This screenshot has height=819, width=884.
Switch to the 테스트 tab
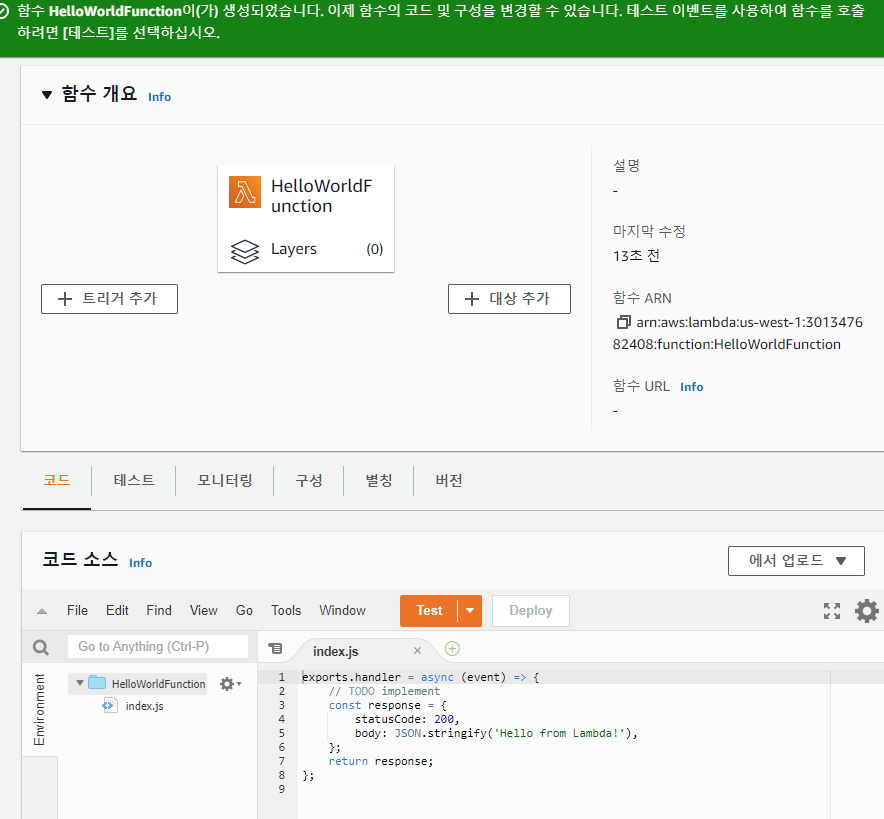coord(134,480)
